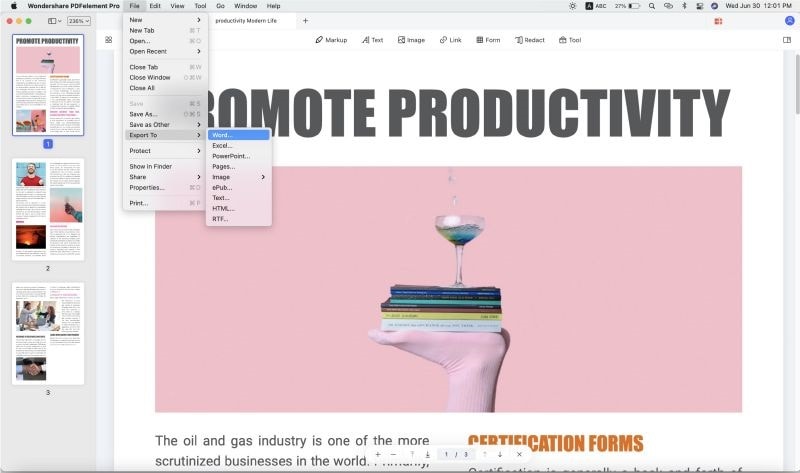The width and height of the screenshot is (800, 473).
Task: Zoom out with the minus in floating bar
Action: click(x=393, y=454)
